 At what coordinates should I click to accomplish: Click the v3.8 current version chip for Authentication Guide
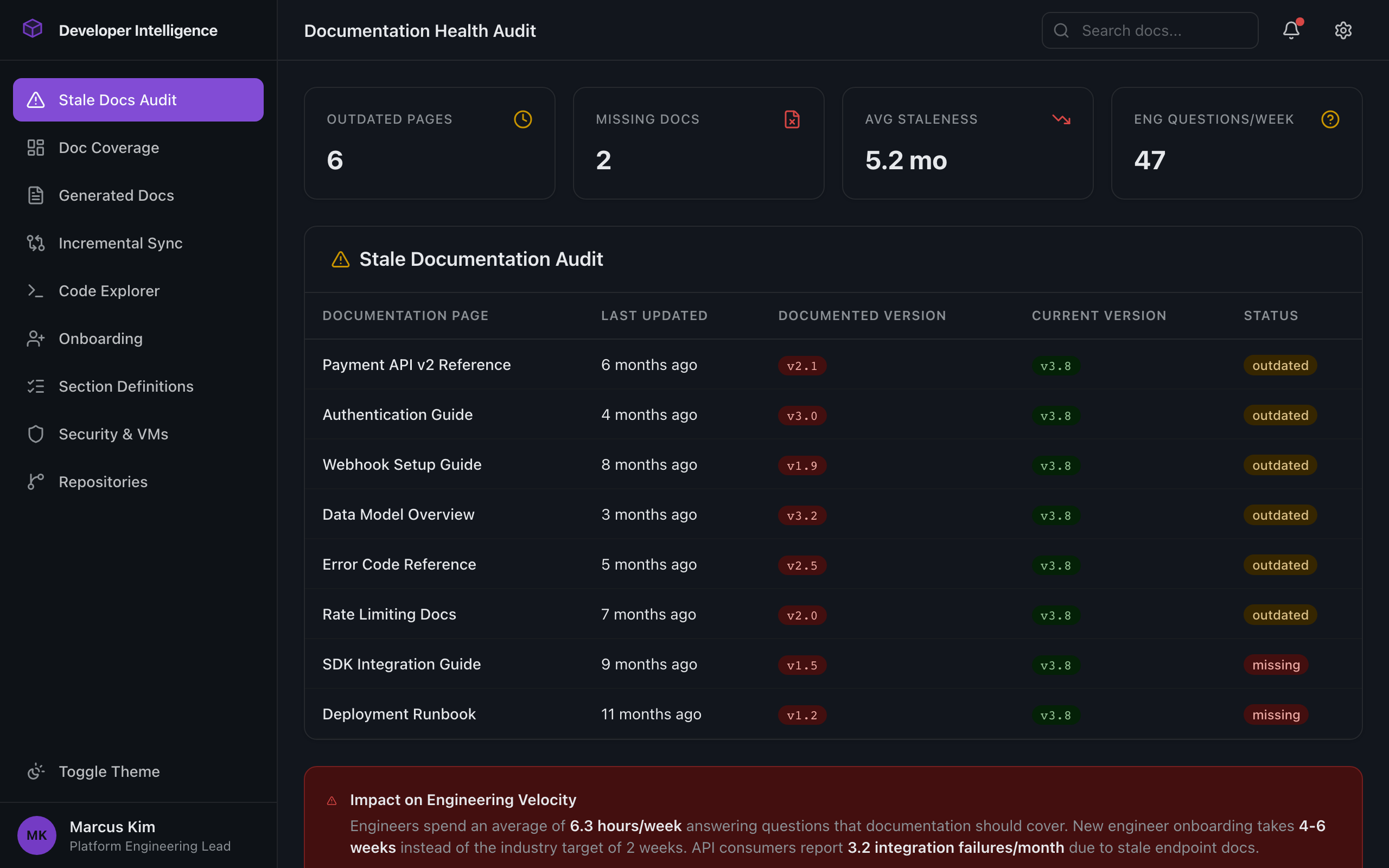[1055, 415]
